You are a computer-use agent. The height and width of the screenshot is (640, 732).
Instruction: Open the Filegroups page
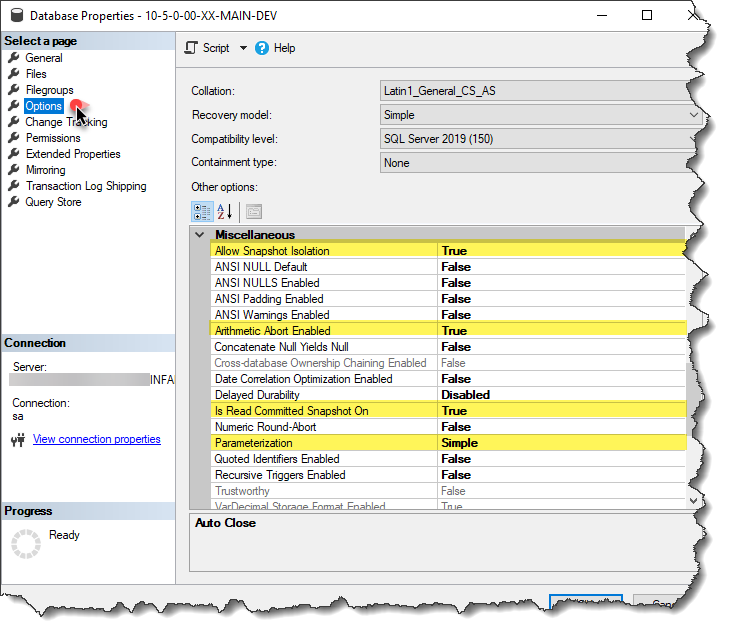pyautogui.click(x=49, y=90)
